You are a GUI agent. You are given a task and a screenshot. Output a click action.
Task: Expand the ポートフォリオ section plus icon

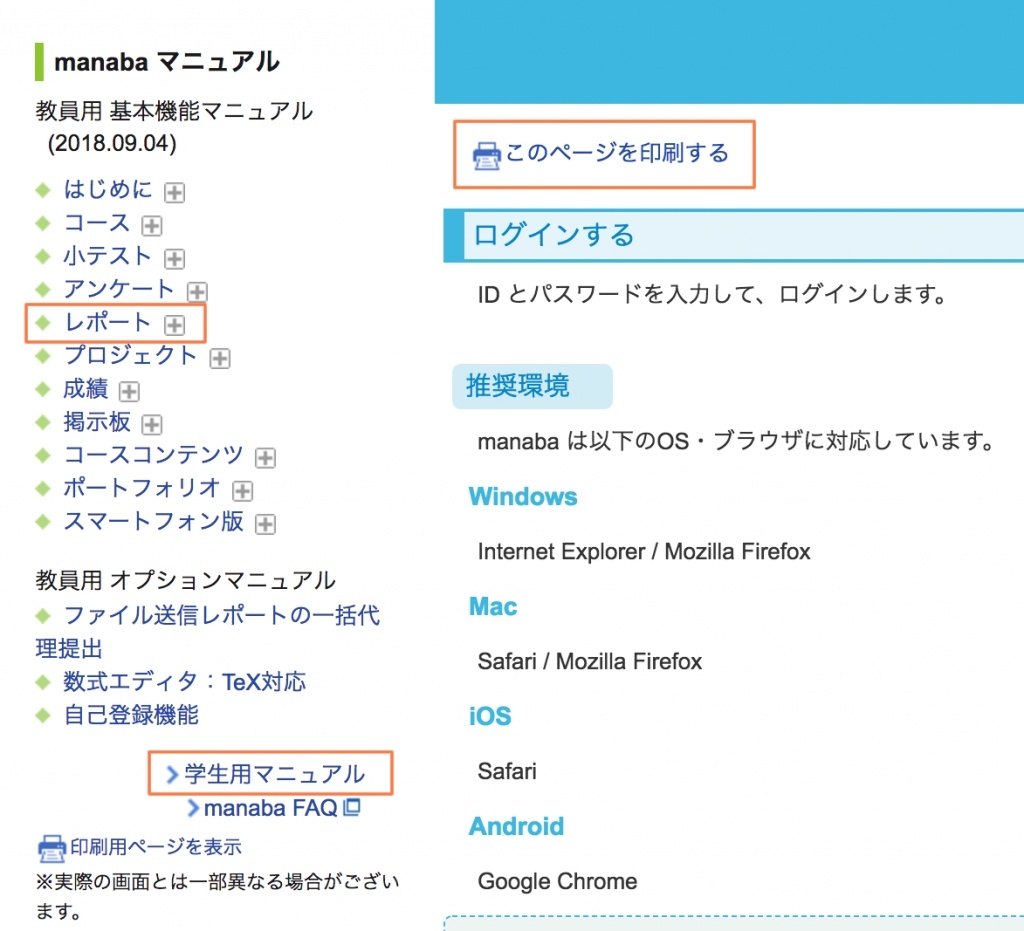pos(243,490)
